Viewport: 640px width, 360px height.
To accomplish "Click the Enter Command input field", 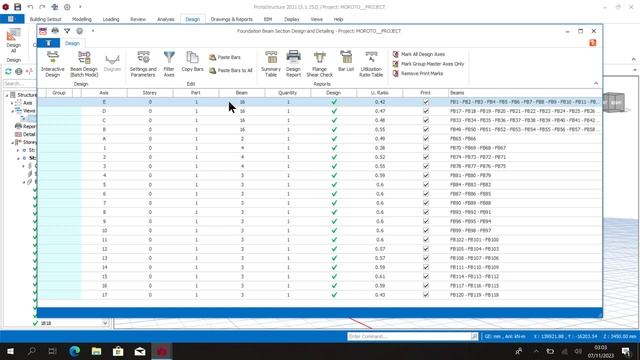I will (x=409, y=336).
